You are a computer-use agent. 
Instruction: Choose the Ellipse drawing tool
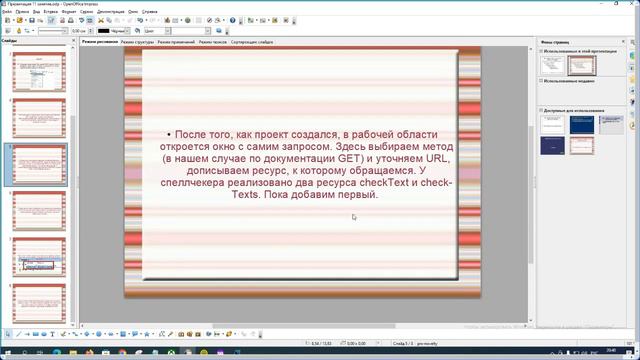pos(44,334)
